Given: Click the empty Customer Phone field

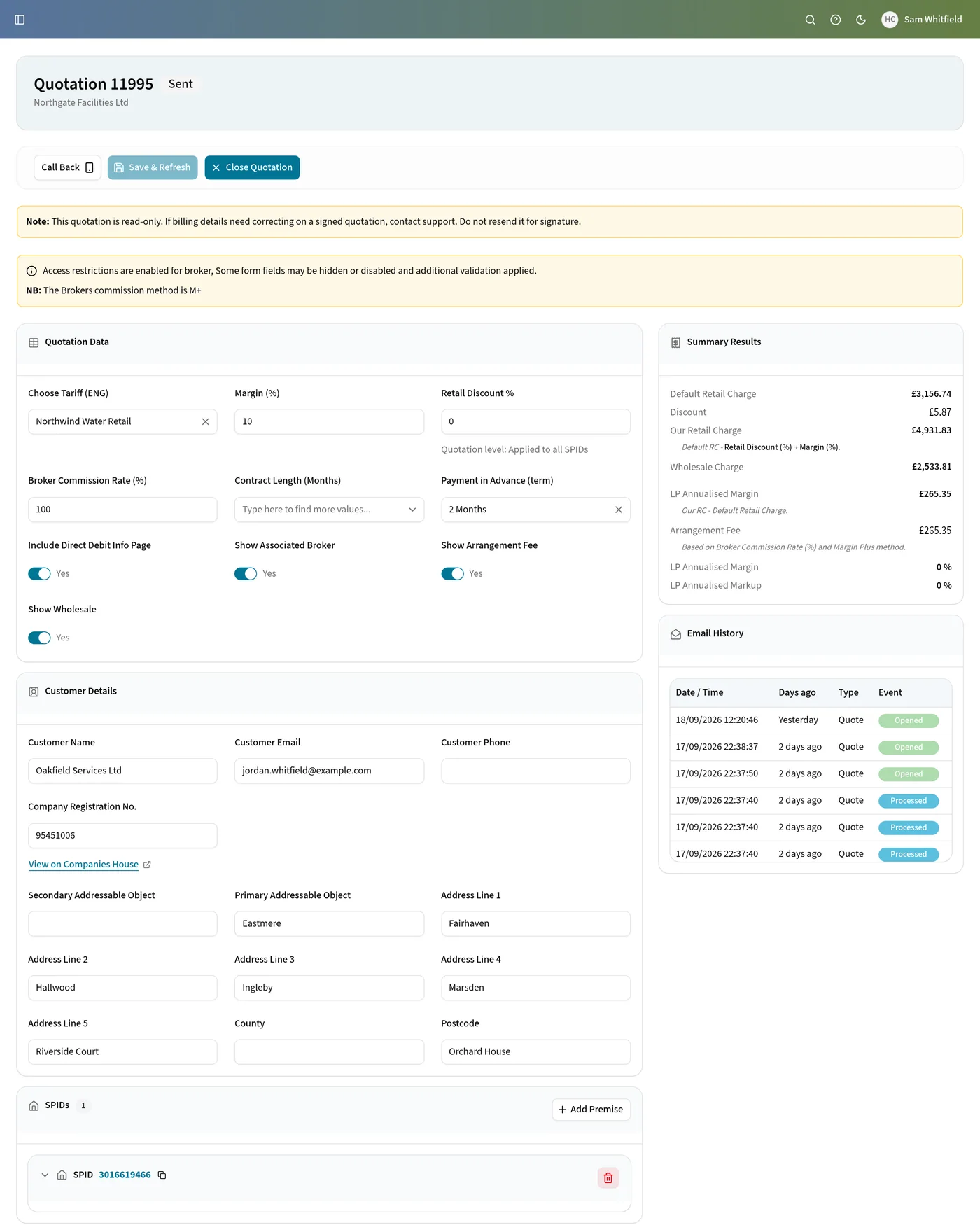Looking at the screenshot, I should [x=535, y=771].
